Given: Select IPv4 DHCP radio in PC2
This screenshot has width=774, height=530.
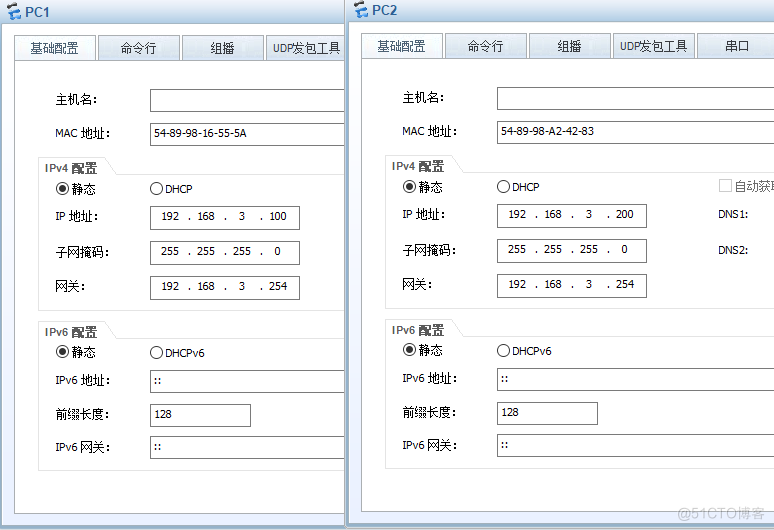Looking at the screenshot, I should coord(503,187).
